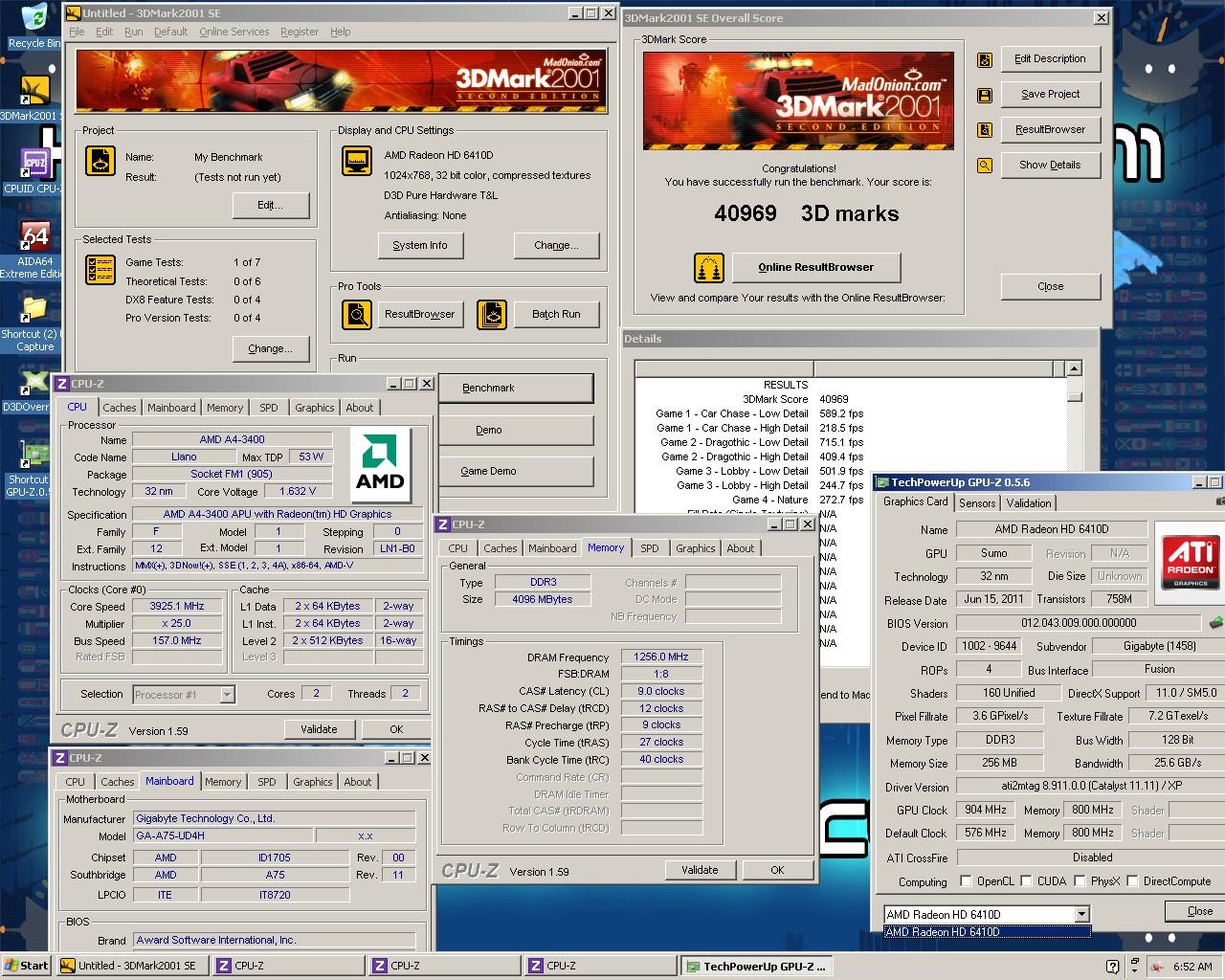This screenshot has height=980, width=1225.
Task: Click Save Project button
Action: coord(1050,94)
